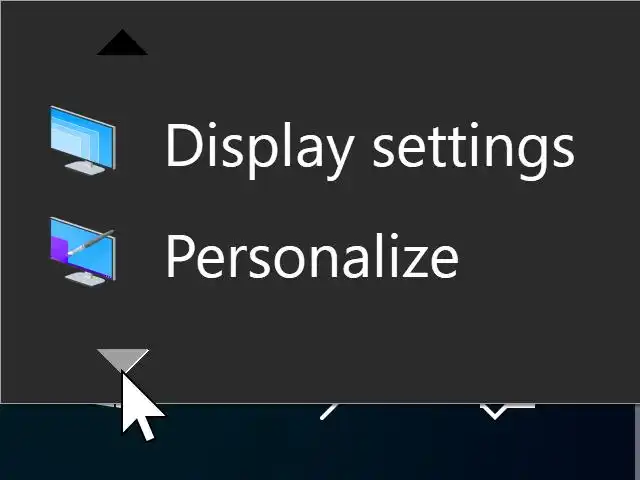This screenshot has height=480, width=640.
Task: Click the Display settings monitor icon
Action: pos(83,140)
